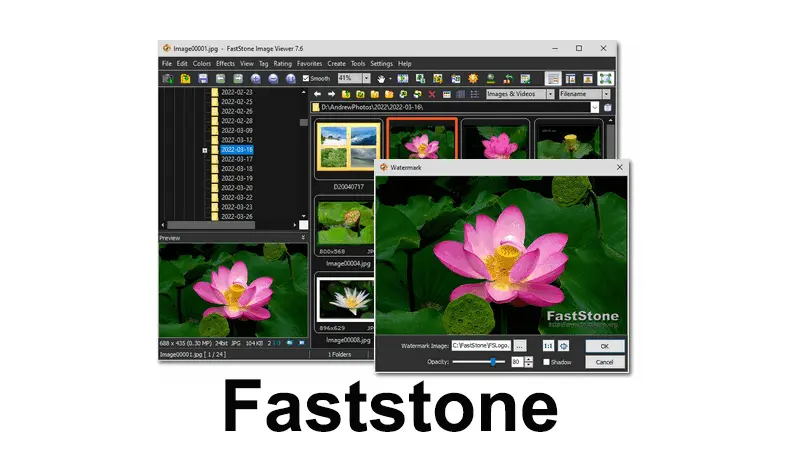
Task: Open the File menu
Action: coord(167,64)
